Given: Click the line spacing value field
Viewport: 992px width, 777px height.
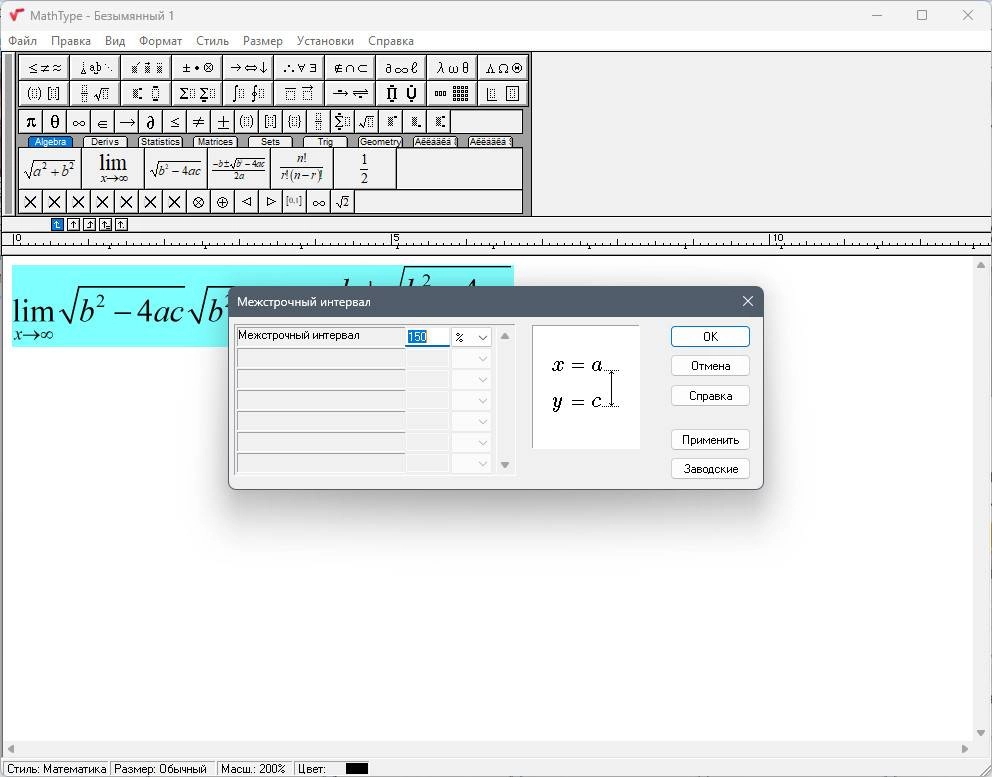Looking at the screenshot, I should 427,337.
